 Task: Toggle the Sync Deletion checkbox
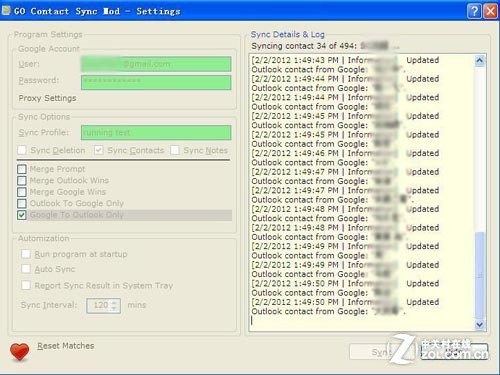pos(22,150)
